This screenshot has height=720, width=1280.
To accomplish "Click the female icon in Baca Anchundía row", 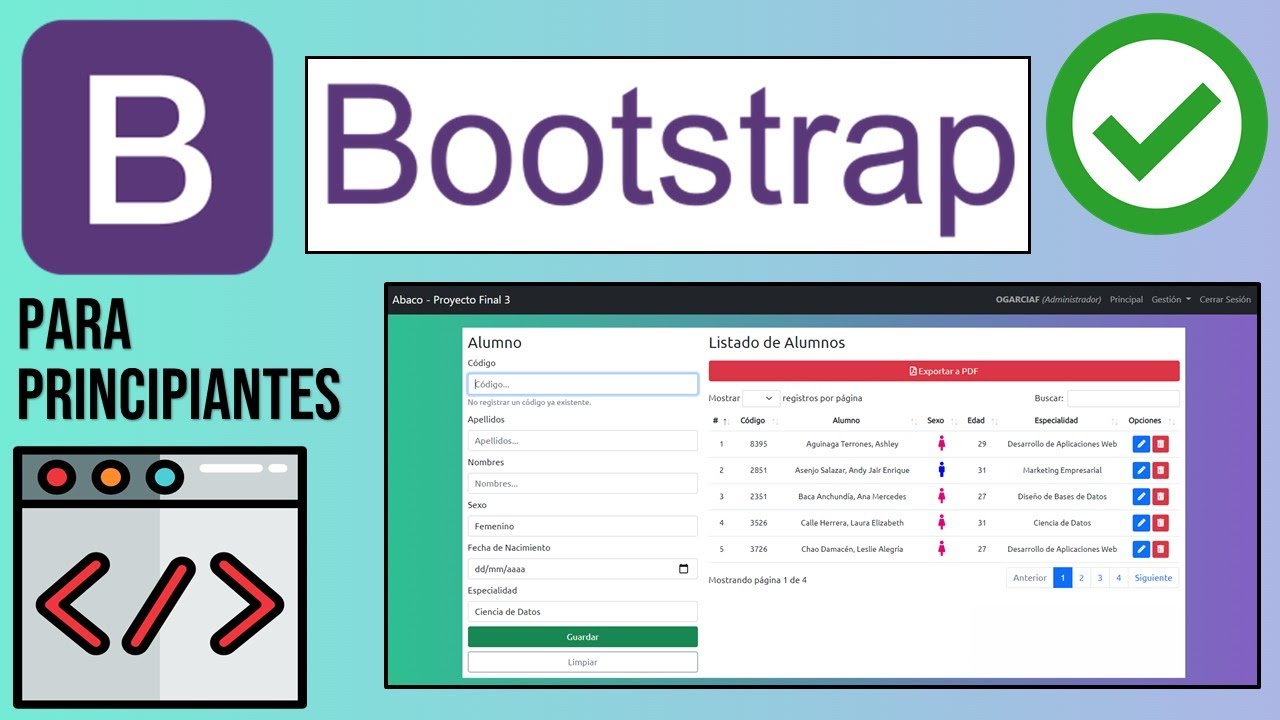I will (x=941, y=495).
